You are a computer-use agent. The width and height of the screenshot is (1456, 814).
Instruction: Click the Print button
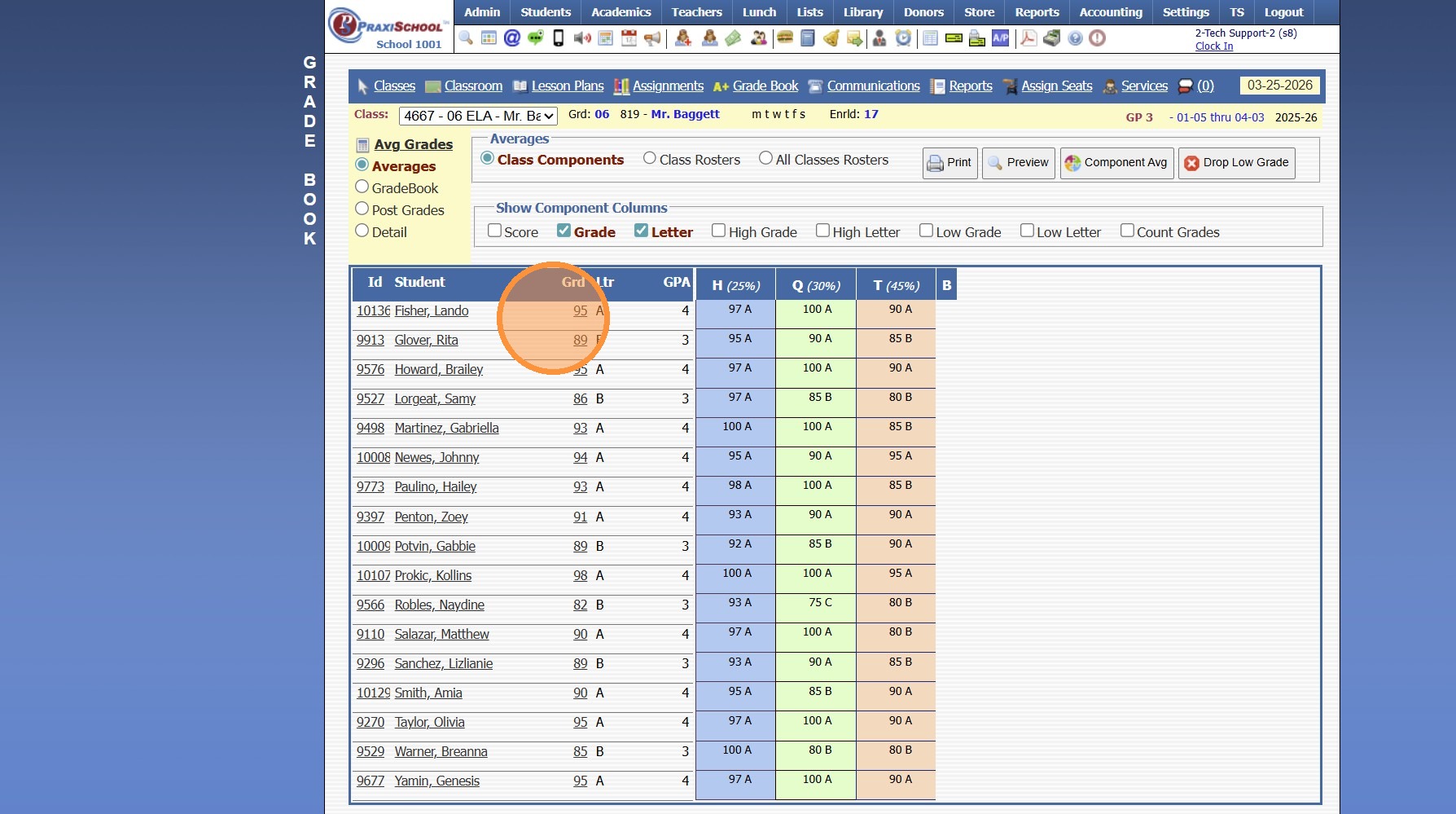[950, 163]
